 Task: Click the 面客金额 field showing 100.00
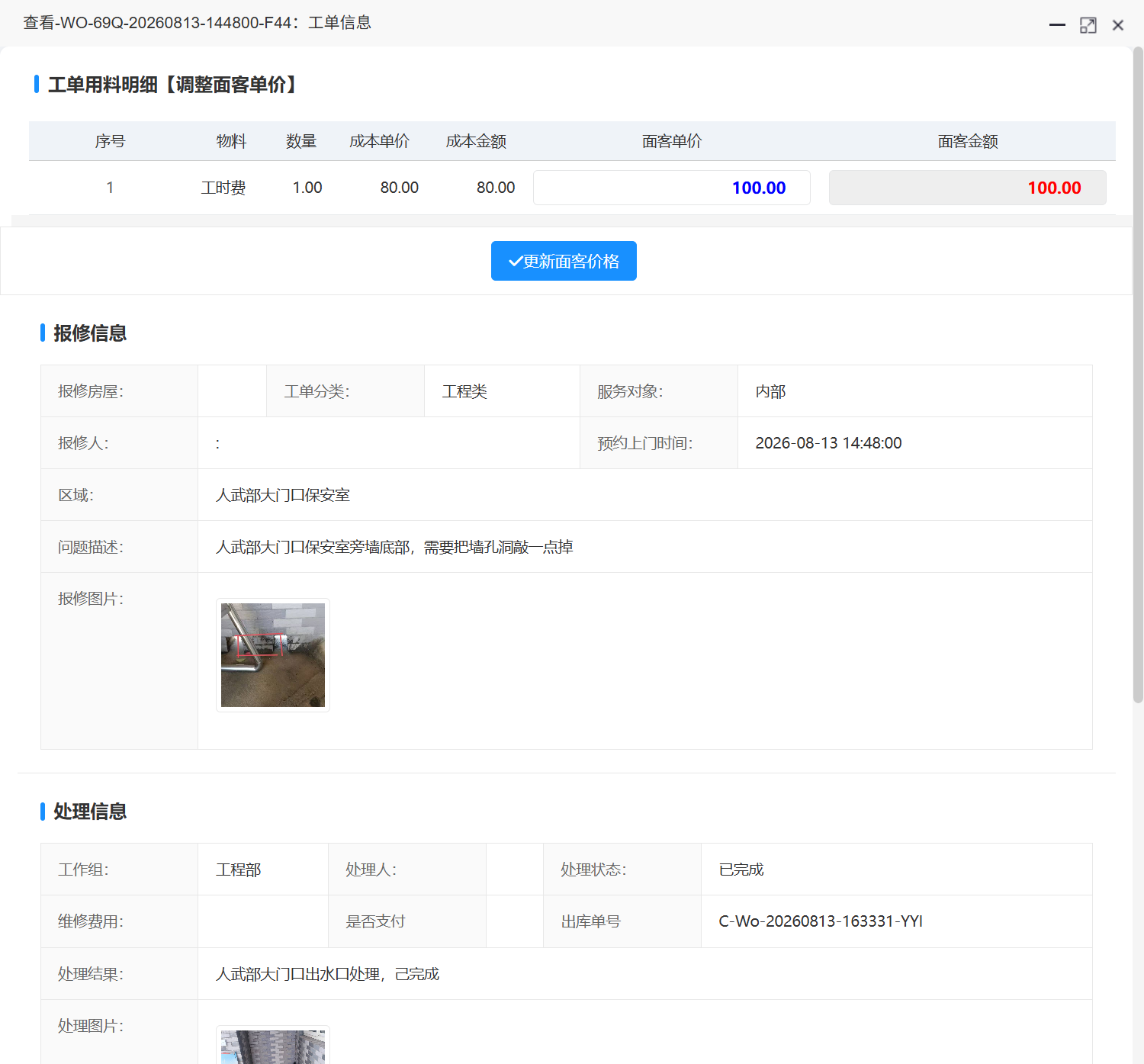coord(967,188)
